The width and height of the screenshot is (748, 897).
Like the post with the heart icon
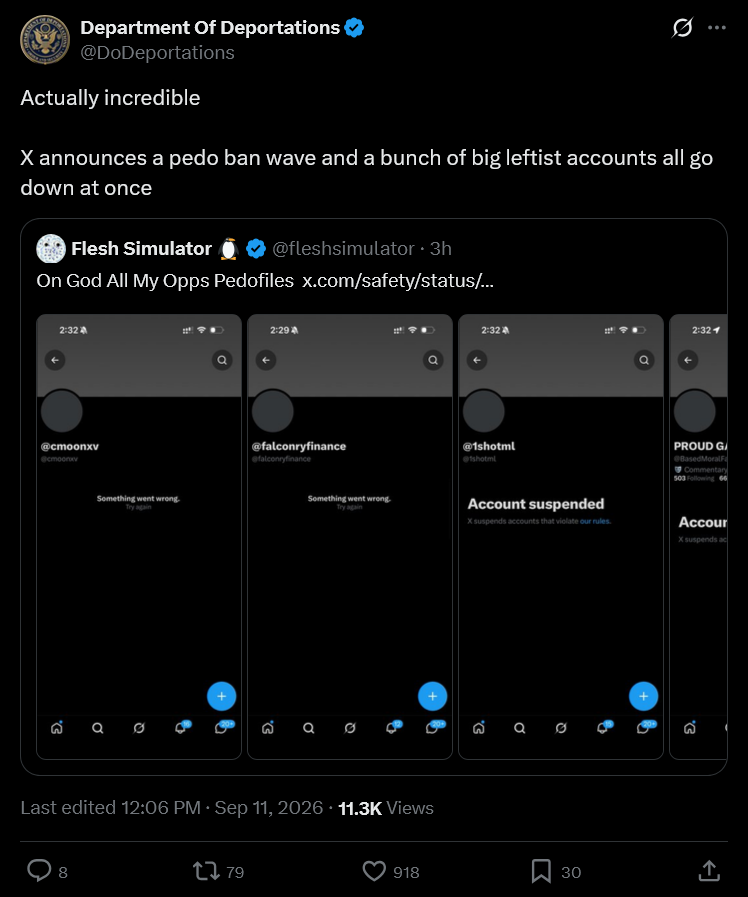(374, 871)
